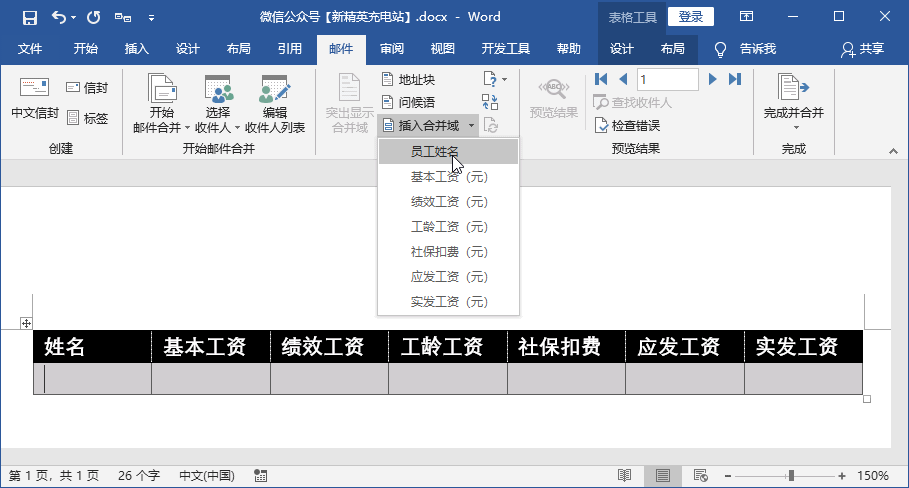909x488 pixels.
Task: Open ribbon display options icon
Action: pyautogui.click(x=746, y=17)
